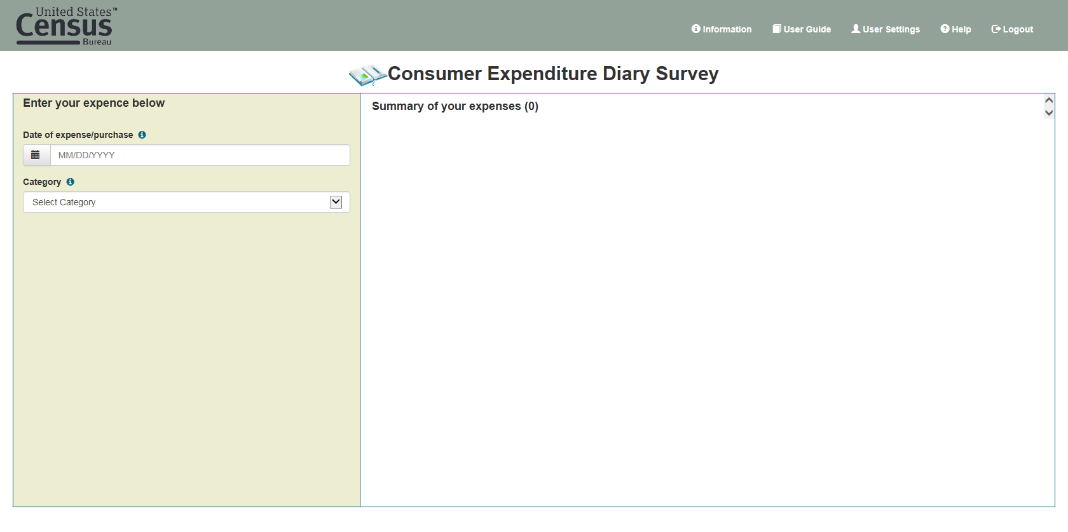Log out using the Logout text
The width and height of the screenshot is (1068, 532).
tap(1018, 30)
